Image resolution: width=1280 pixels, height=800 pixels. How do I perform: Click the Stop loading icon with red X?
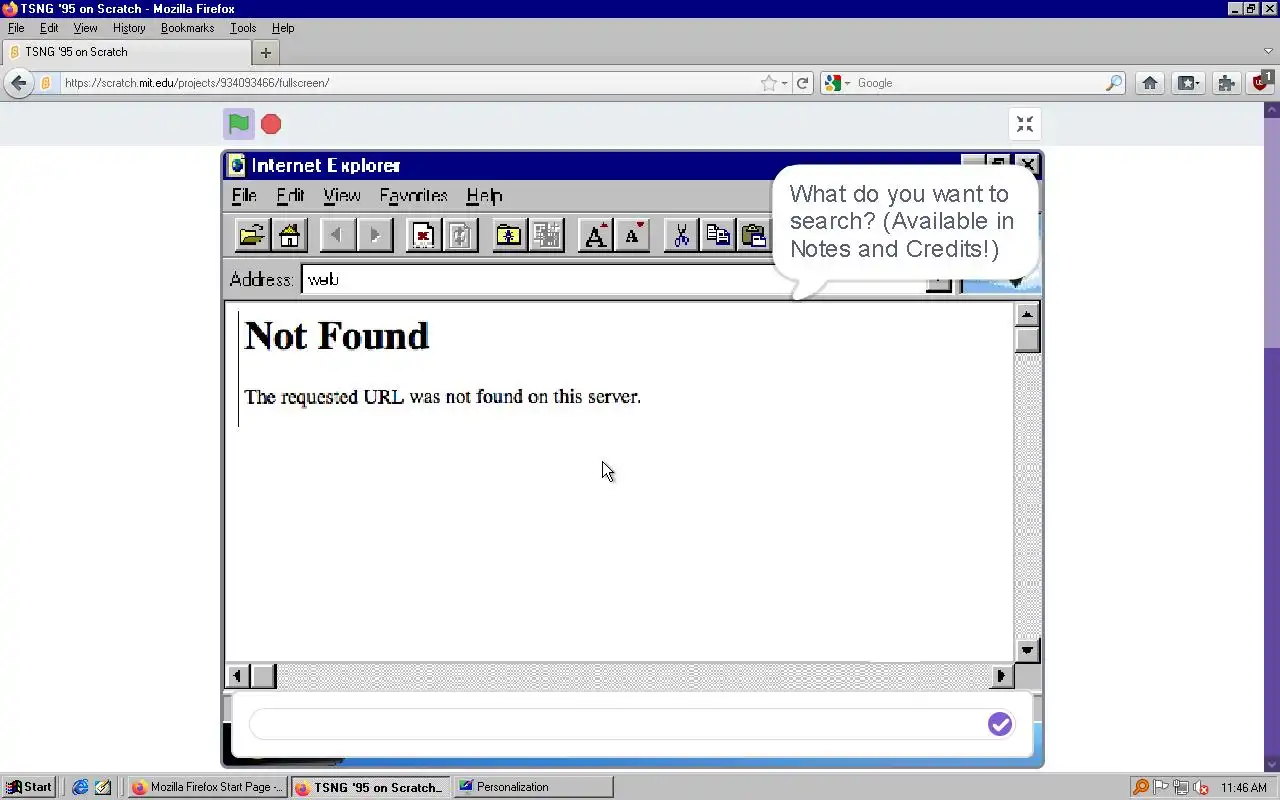pos(423,235)
